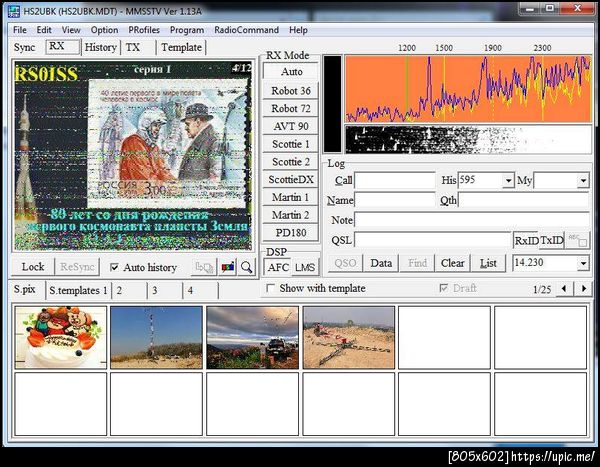
Task: Switch to the History tab
Action: 101,47
